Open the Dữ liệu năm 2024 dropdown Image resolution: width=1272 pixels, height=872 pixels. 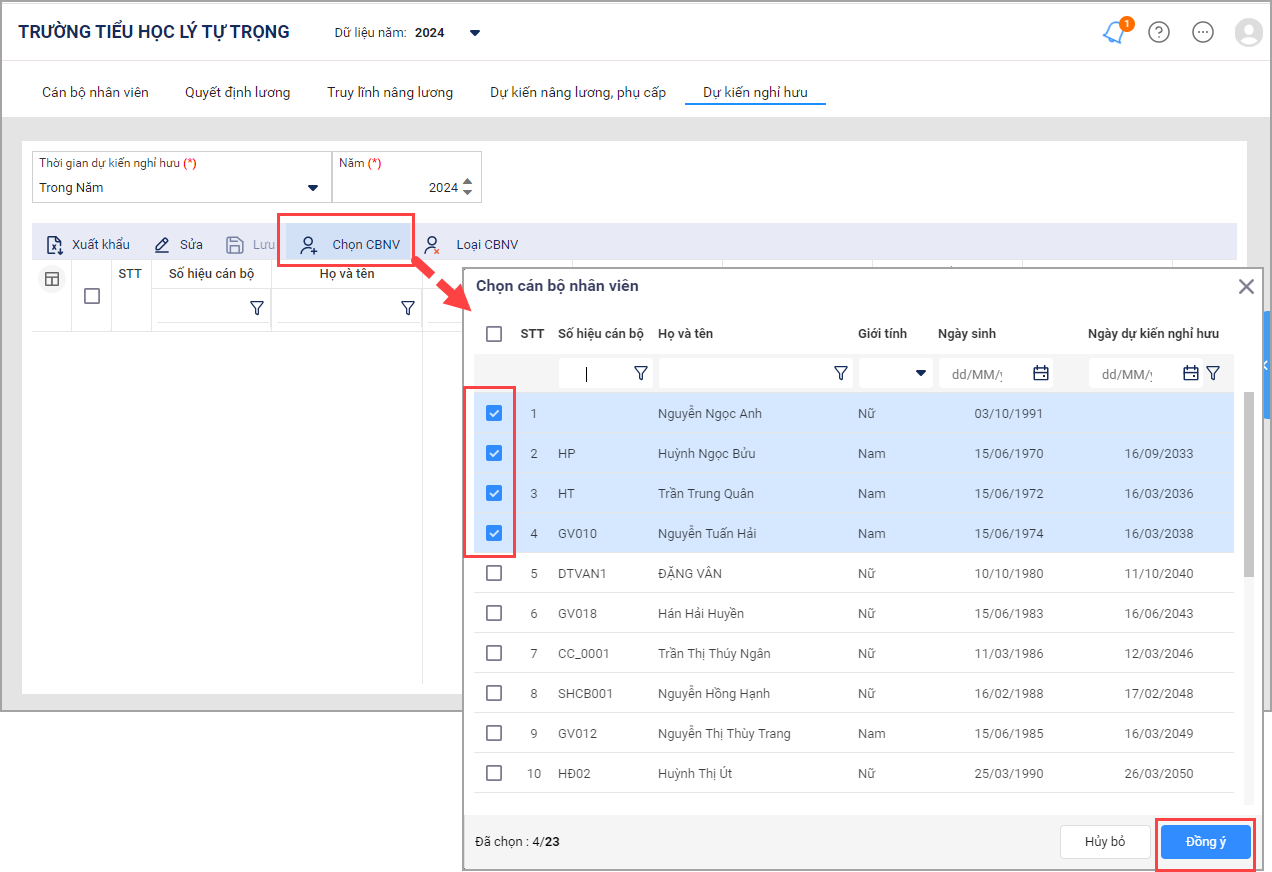(x=475, y=33)
